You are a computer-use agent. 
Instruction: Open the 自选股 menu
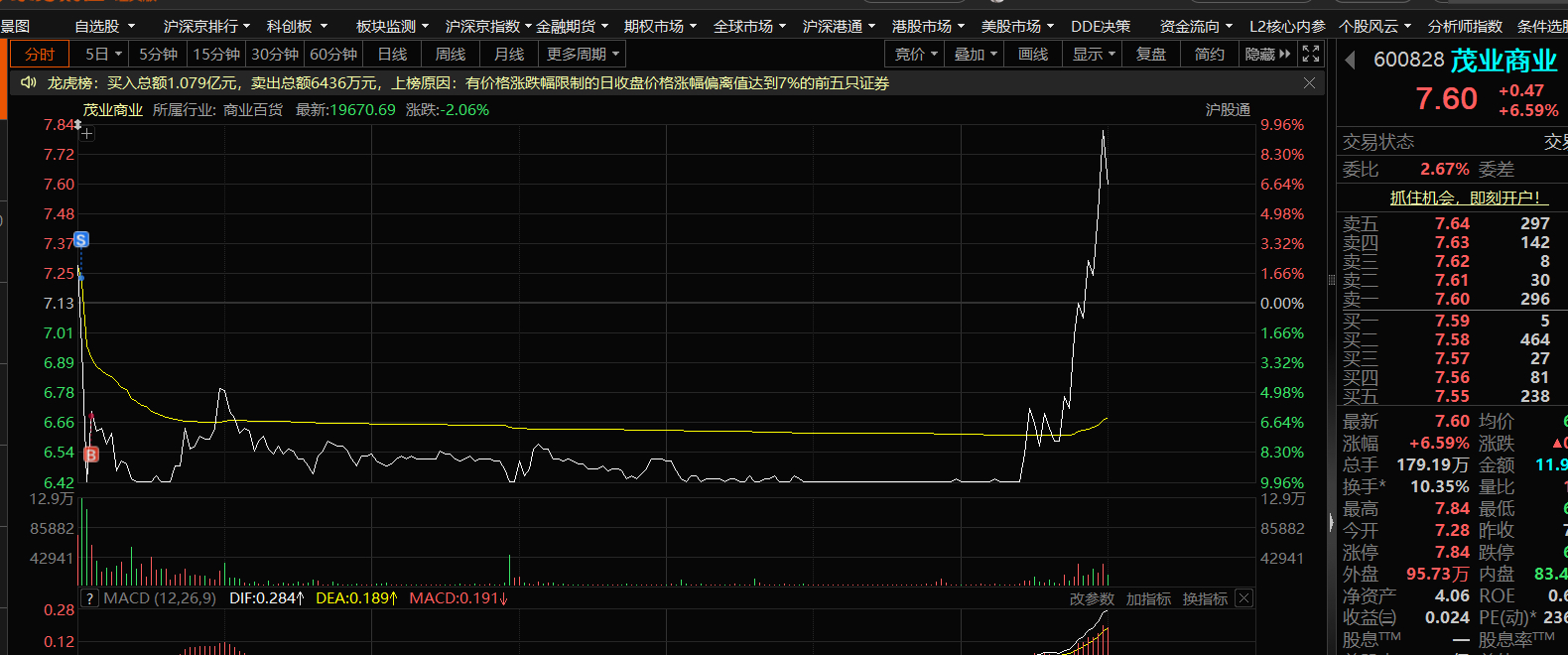click(x=103, y=26)
